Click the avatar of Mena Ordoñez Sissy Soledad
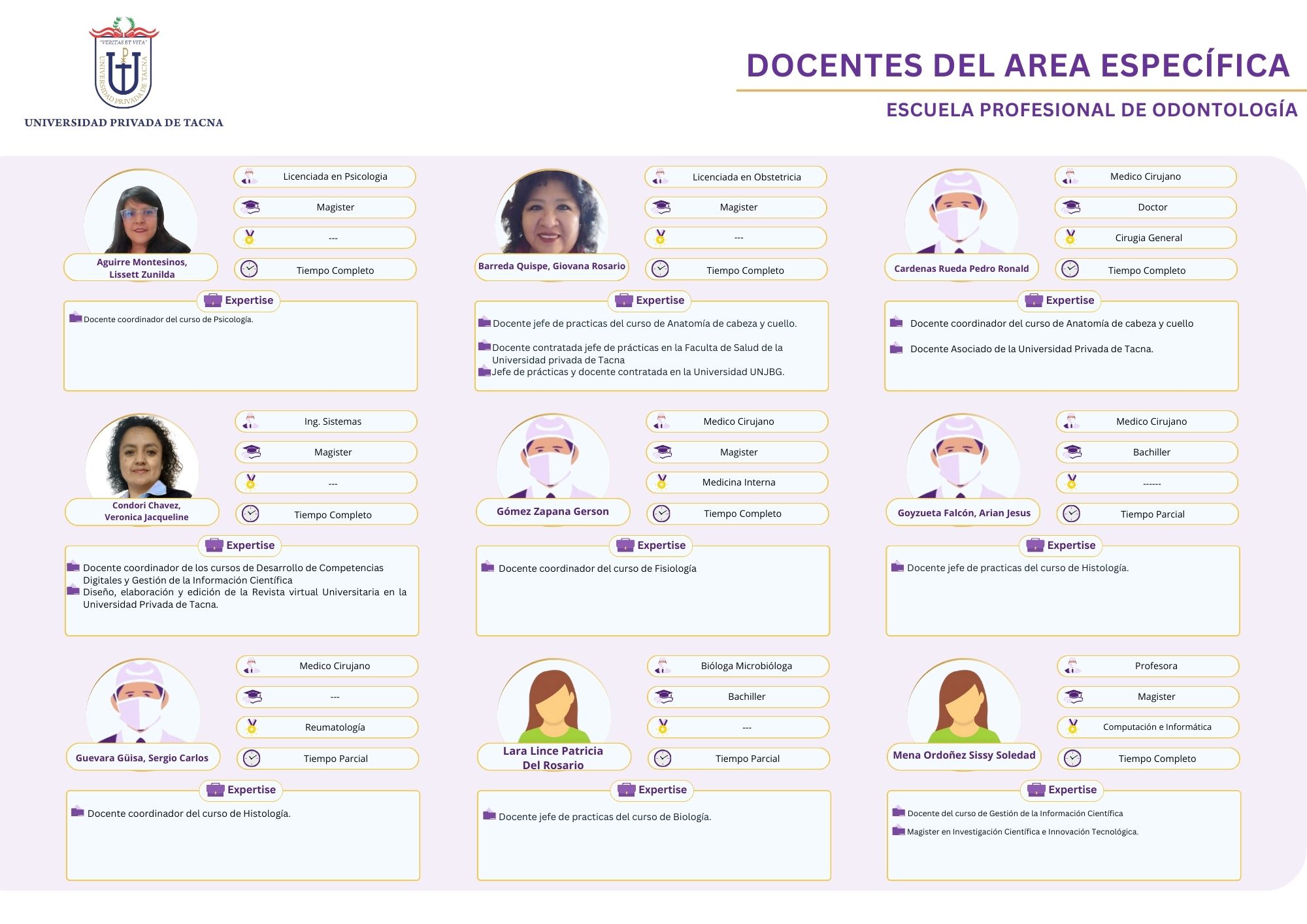This screenshot has height=924, width=1307. coord(964,701)
